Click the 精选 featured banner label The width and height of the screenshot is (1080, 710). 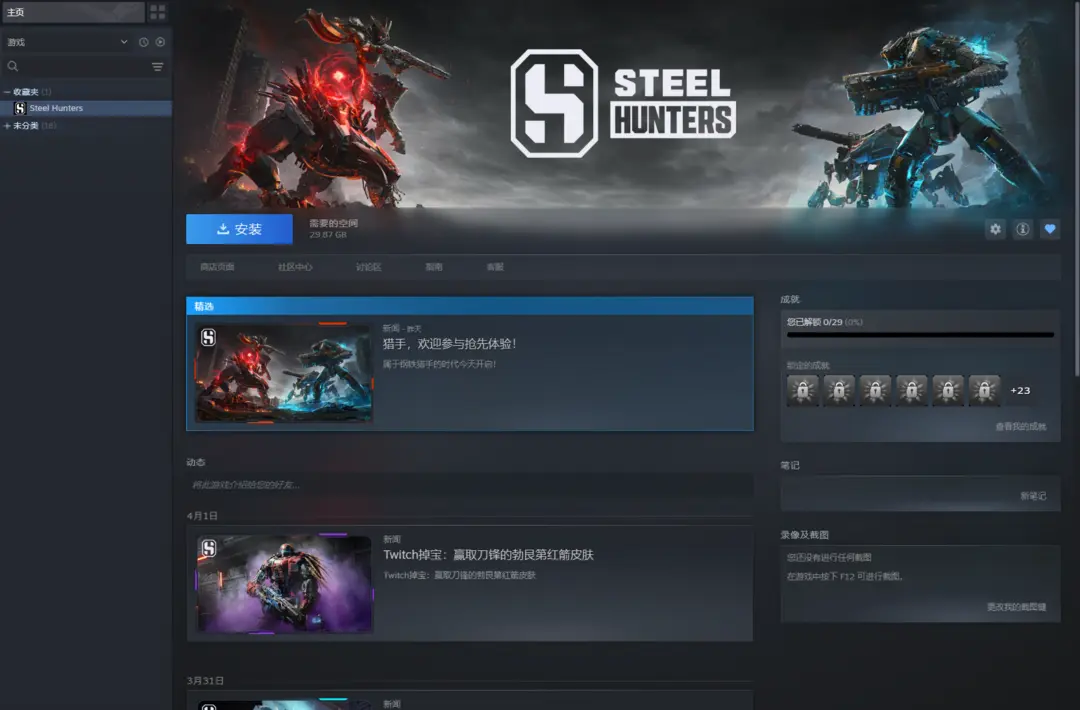(204, 306)
